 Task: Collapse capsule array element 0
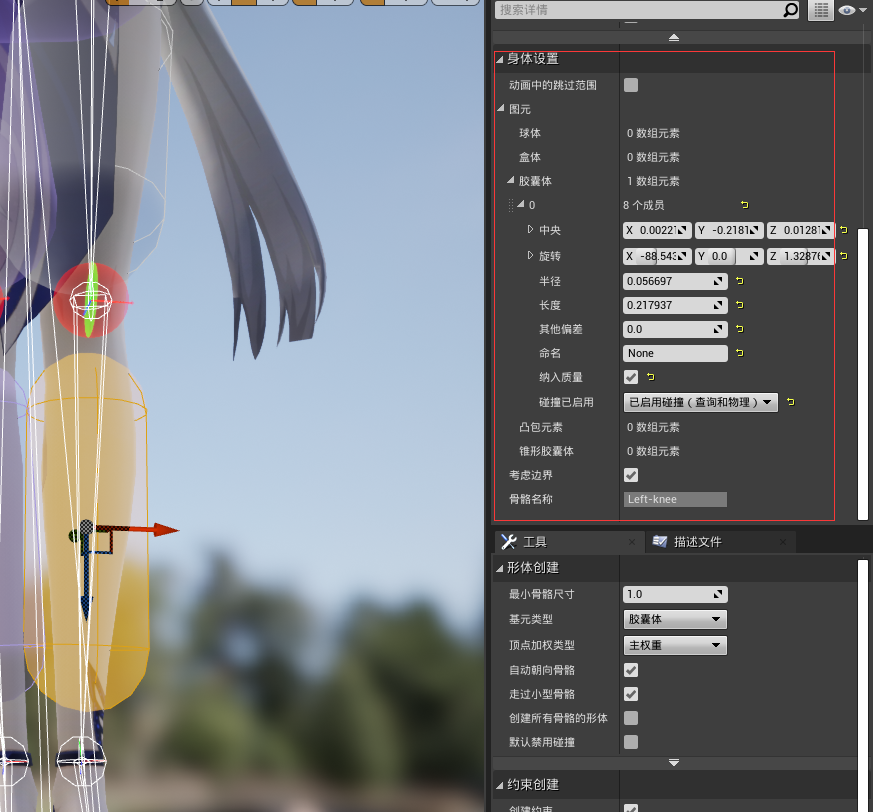click(521, 204)
